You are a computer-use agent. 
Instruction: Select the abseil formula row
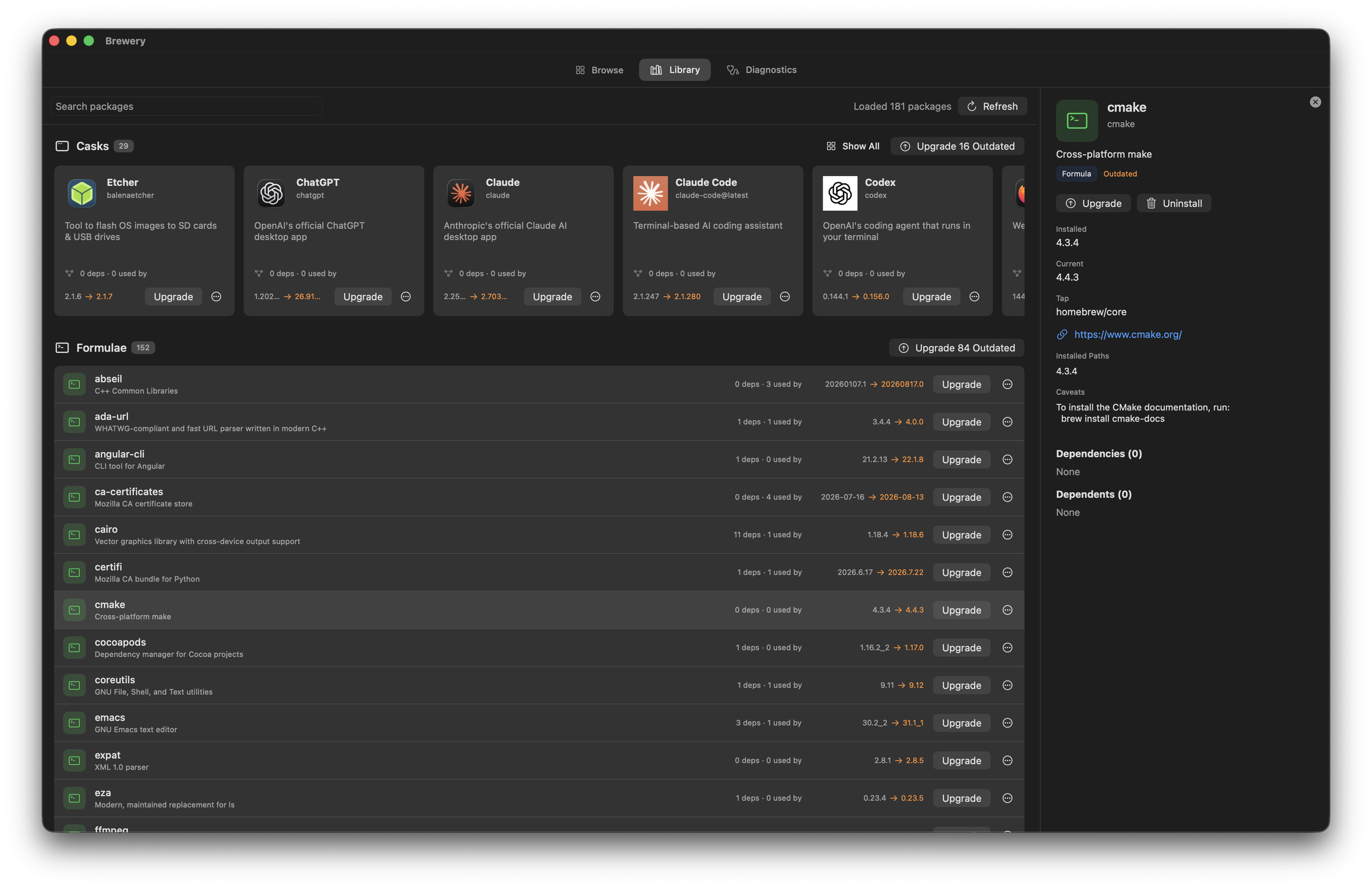point(539,384)
